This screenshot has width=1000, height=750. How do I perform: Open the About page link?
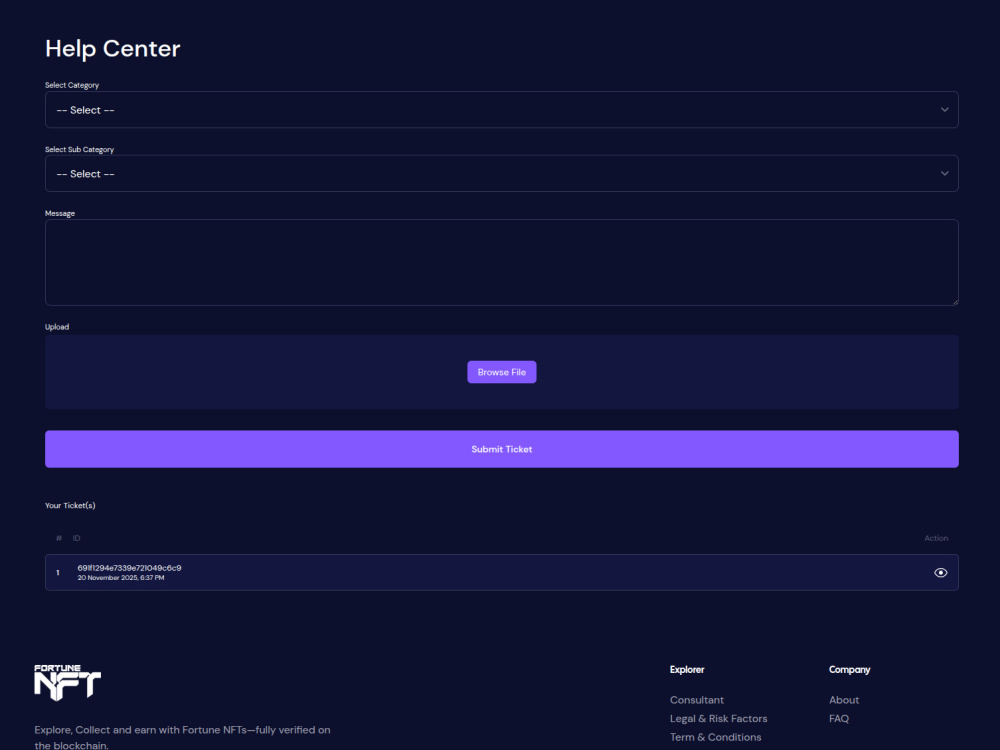click(844, 700)
